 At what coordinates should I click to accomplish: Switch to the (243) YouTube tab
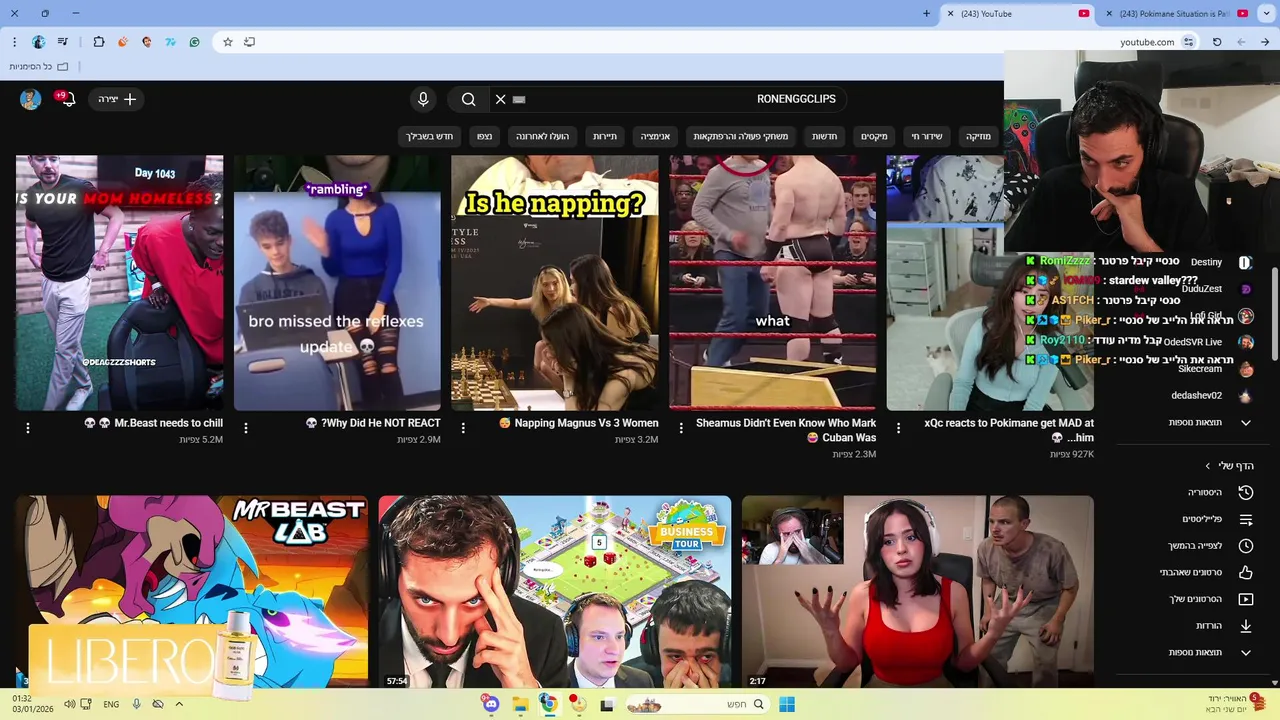tap(1015, 13)
